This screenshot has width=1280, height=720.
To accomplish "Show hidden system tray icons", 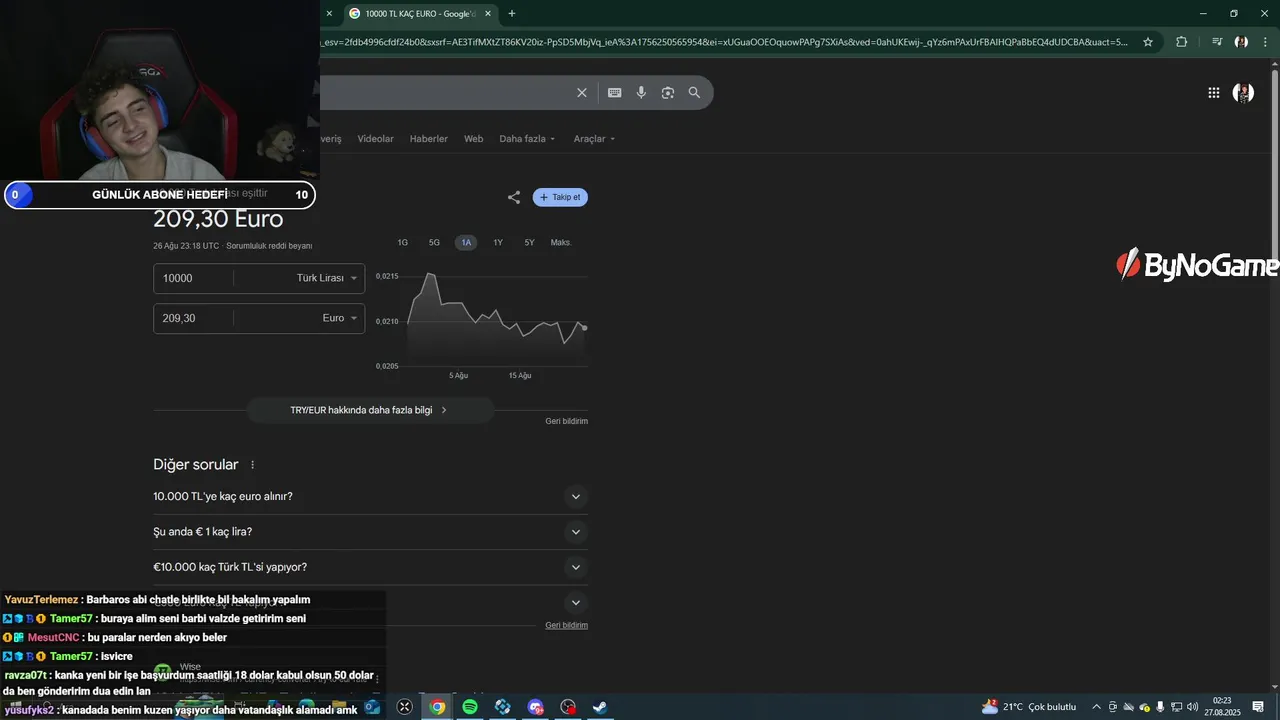I will coord(1096,707).
